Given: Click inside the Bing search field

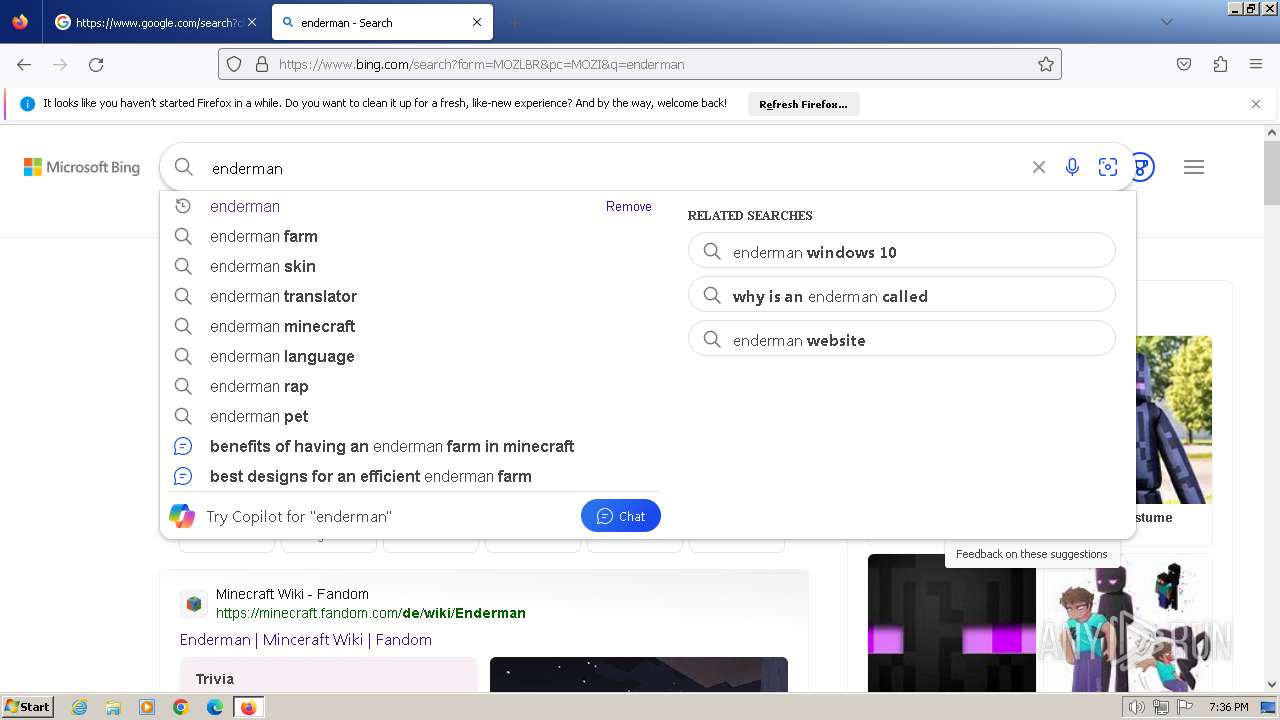Looking at the screenshot, I should pos(610,168).
